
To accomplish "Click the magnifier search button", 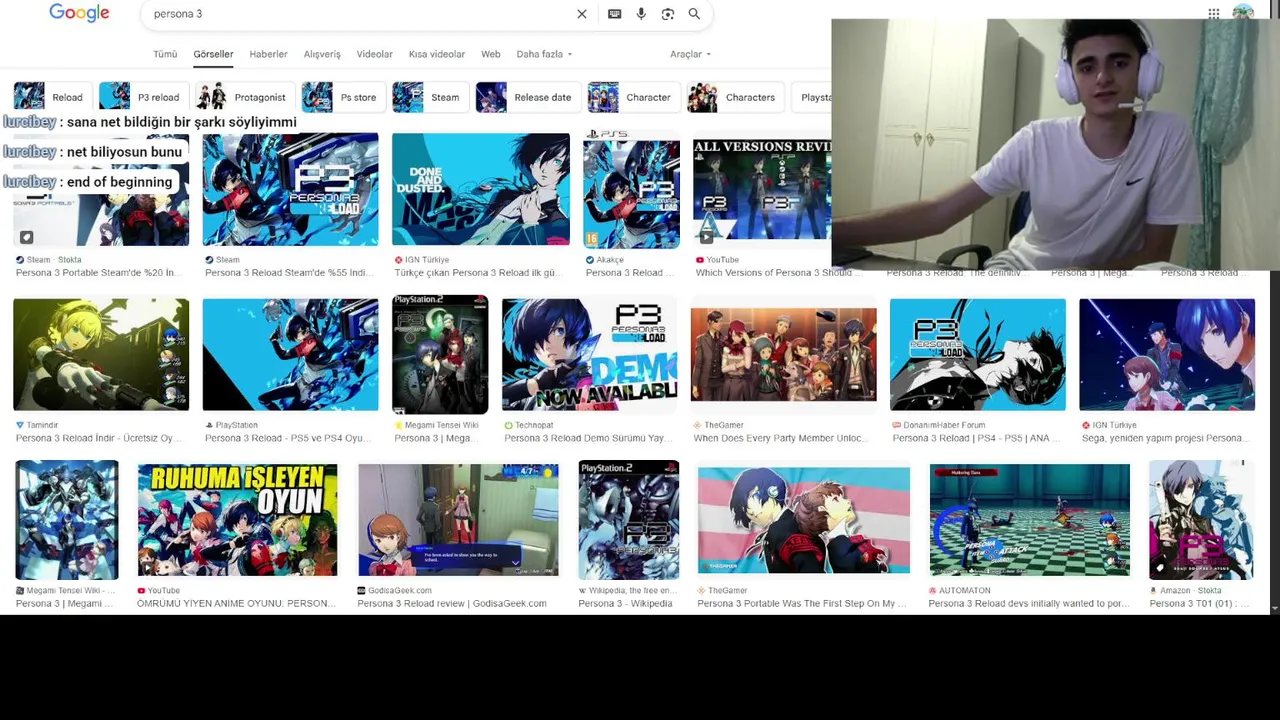I will point(694,14).
